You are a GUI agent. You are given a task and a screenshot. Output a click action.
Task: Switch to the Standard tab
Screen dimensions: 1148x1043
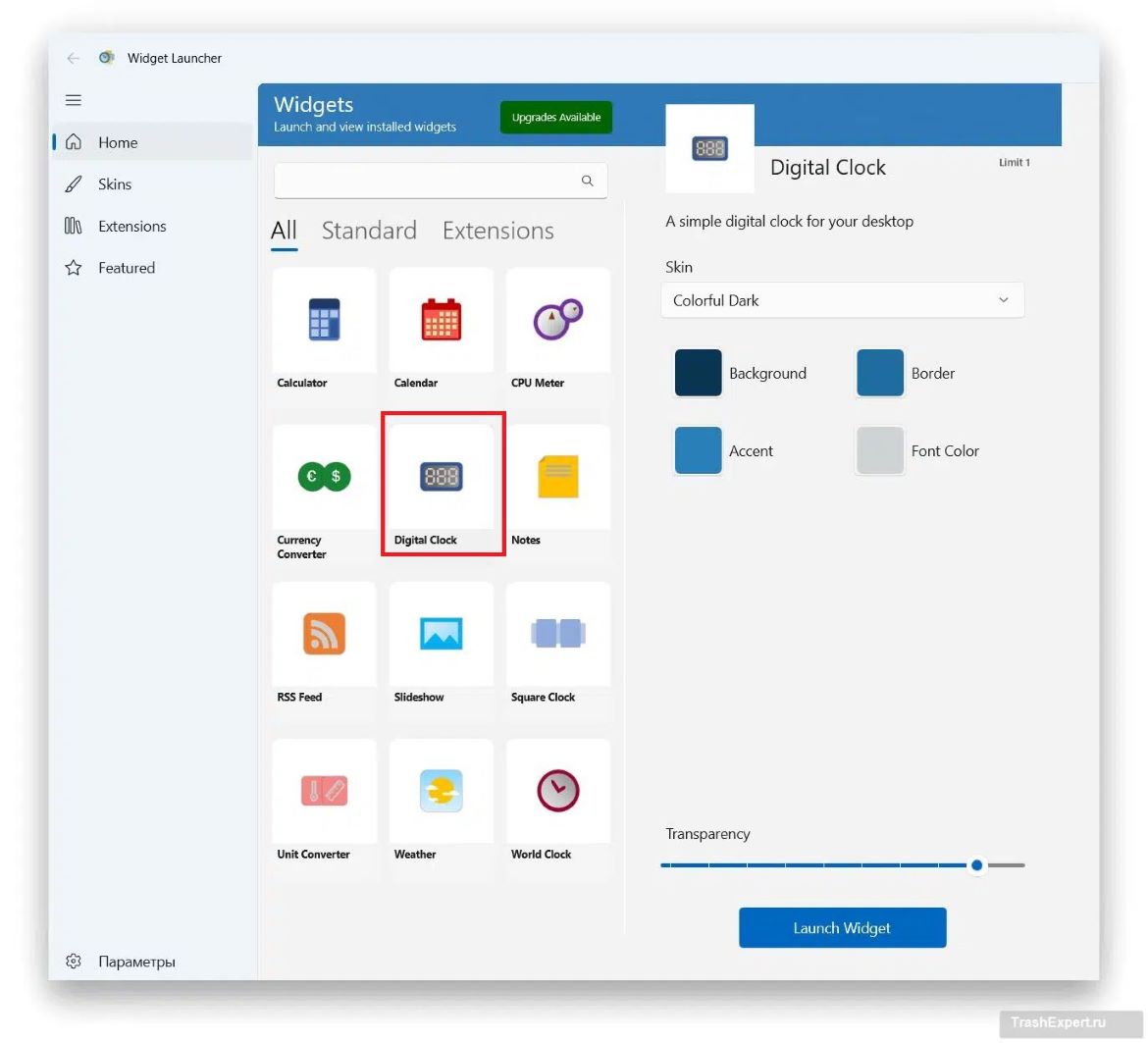369,231
